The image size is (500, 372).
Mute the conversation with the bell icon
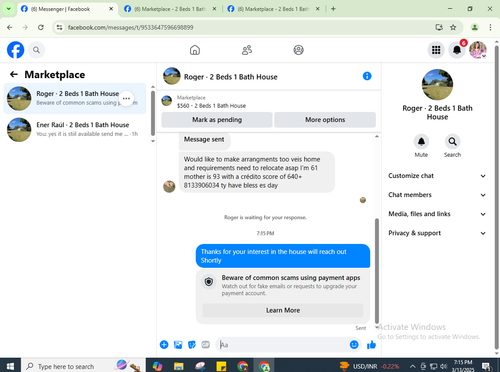(421, 142)
